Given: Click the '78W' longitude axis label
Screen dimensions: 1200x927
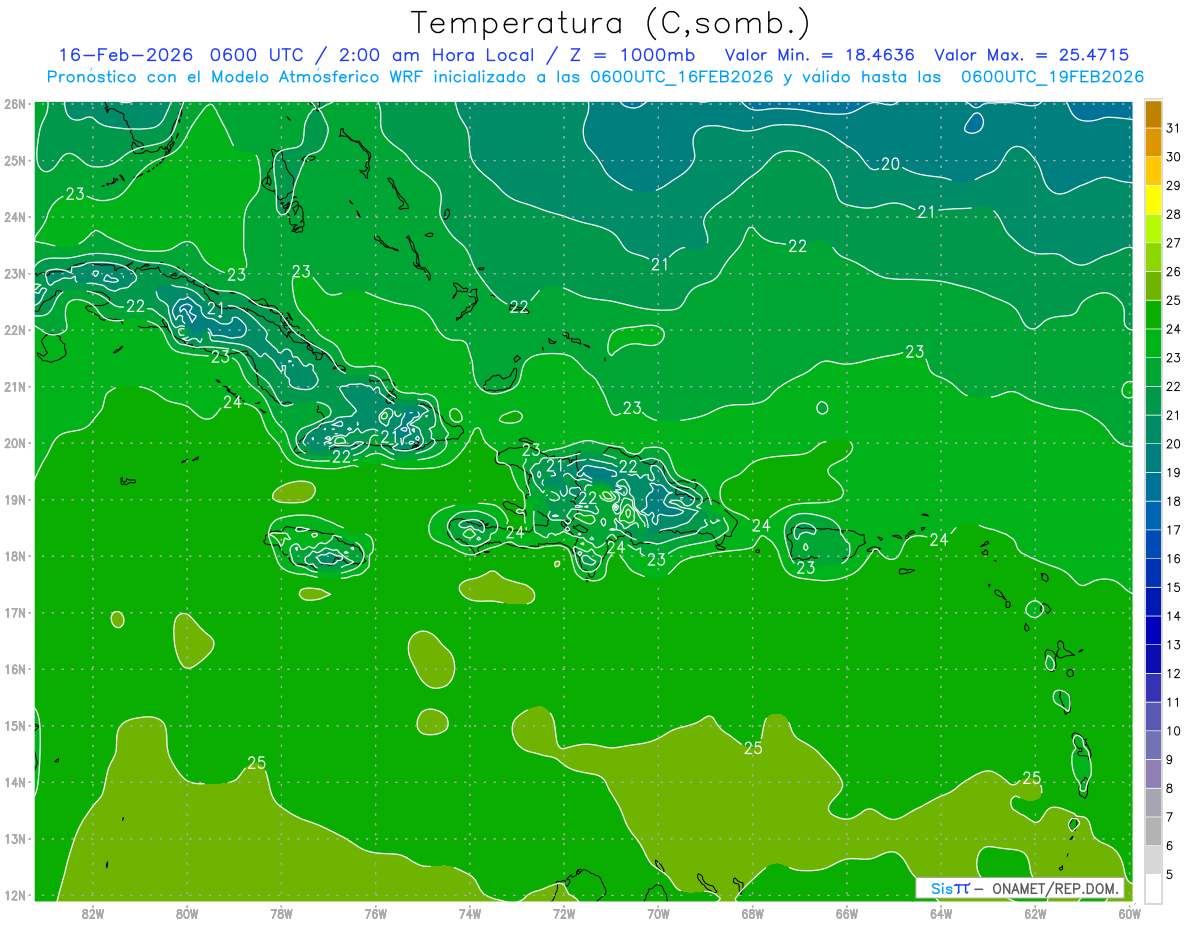Looking at the screenshot, I should [x=281, y=912].
